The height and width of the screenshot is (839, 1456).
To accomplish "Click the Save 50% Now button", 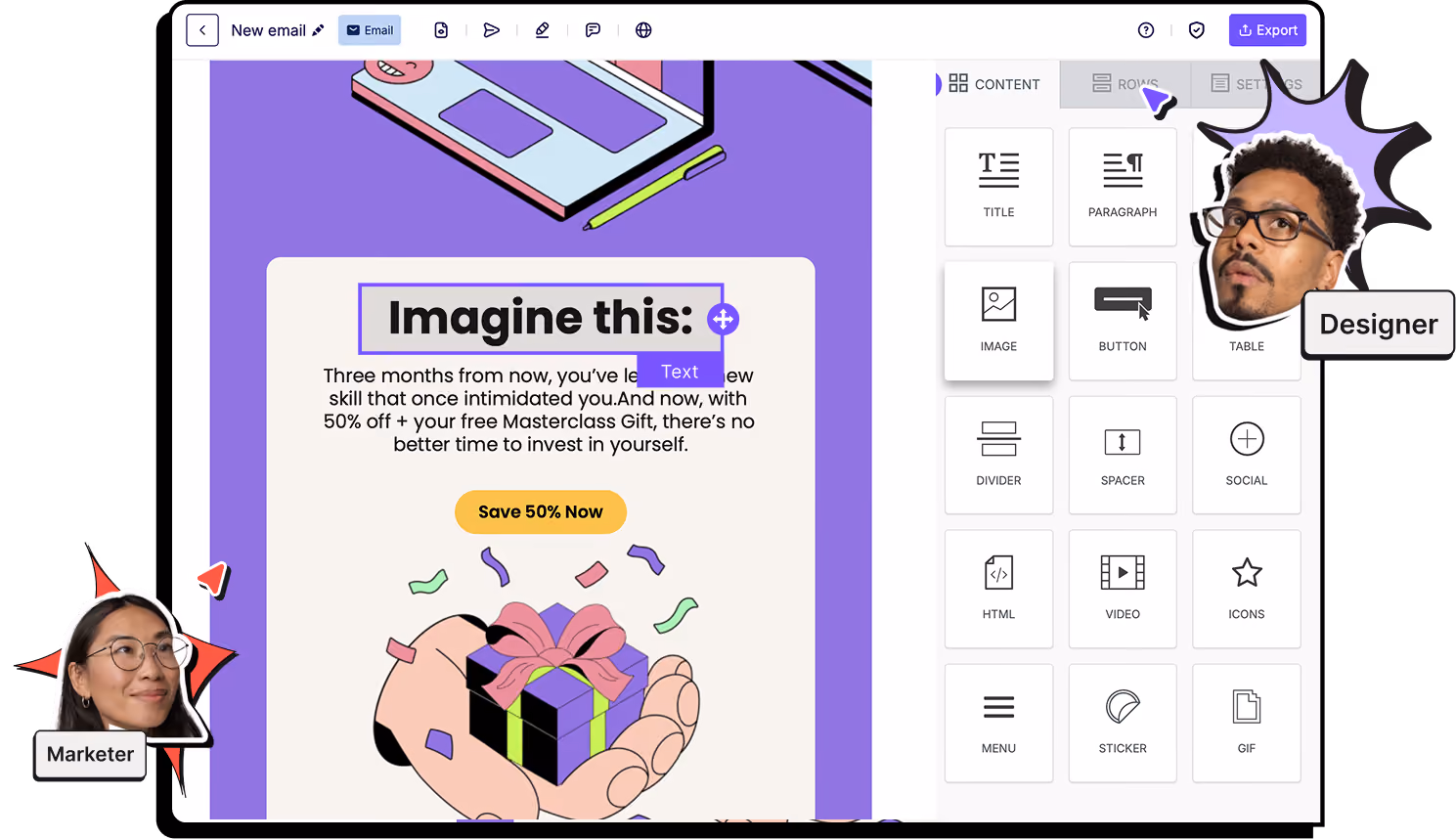I will tap(541, 511).
